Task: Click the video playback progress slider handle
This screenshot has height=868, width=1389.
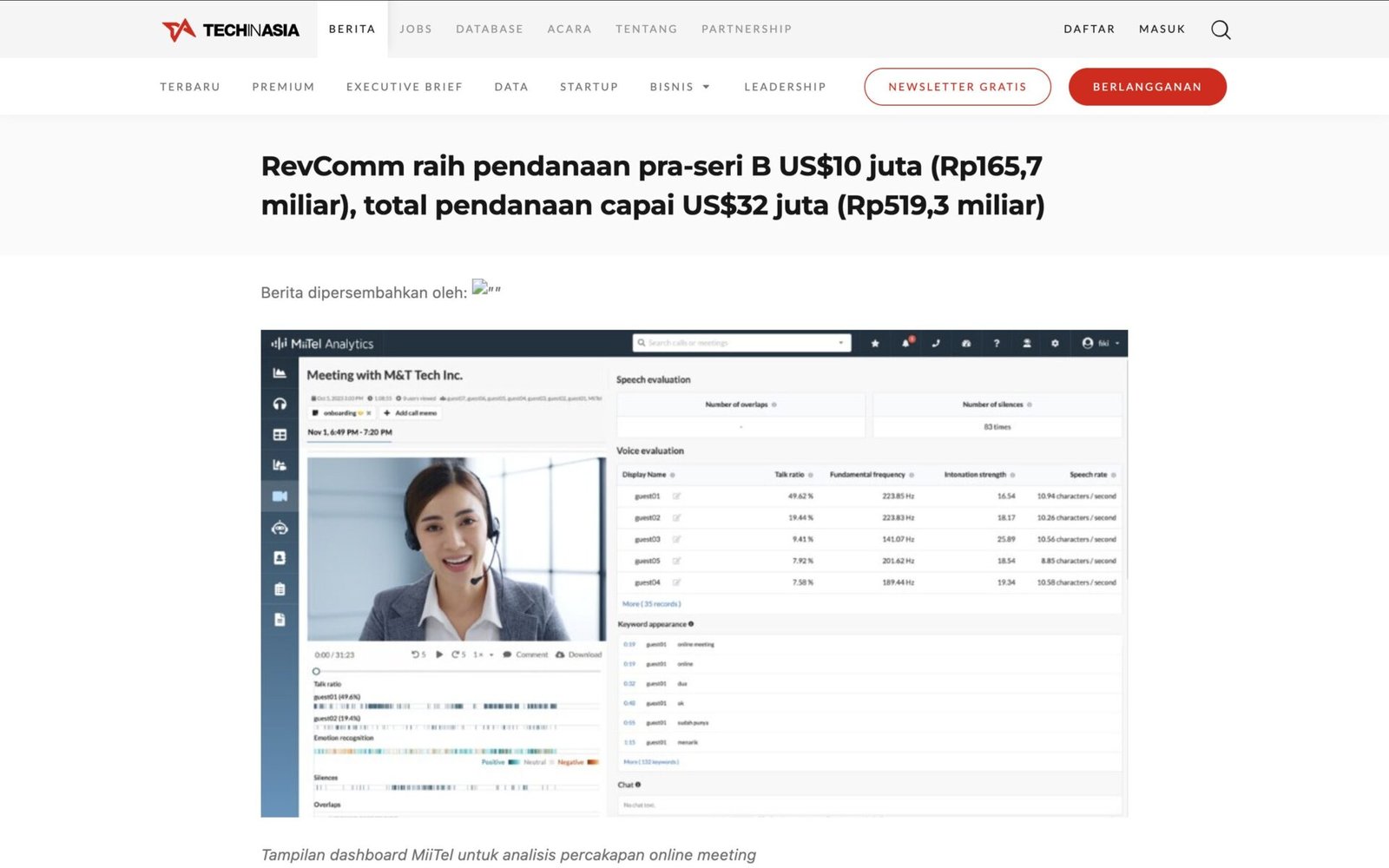Action: click(x=316, y=671)
